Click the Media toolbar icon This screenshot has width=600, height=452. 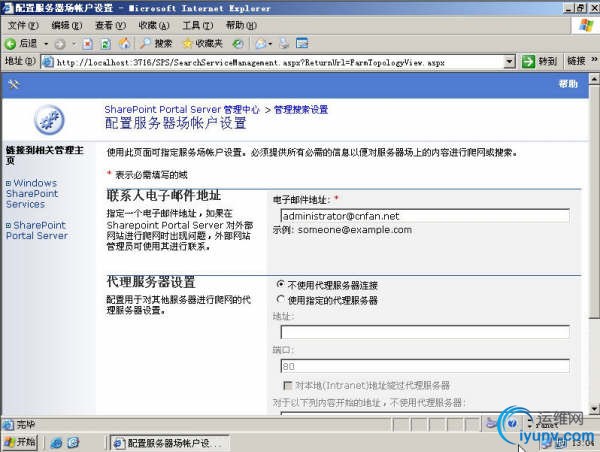(238, 44)
